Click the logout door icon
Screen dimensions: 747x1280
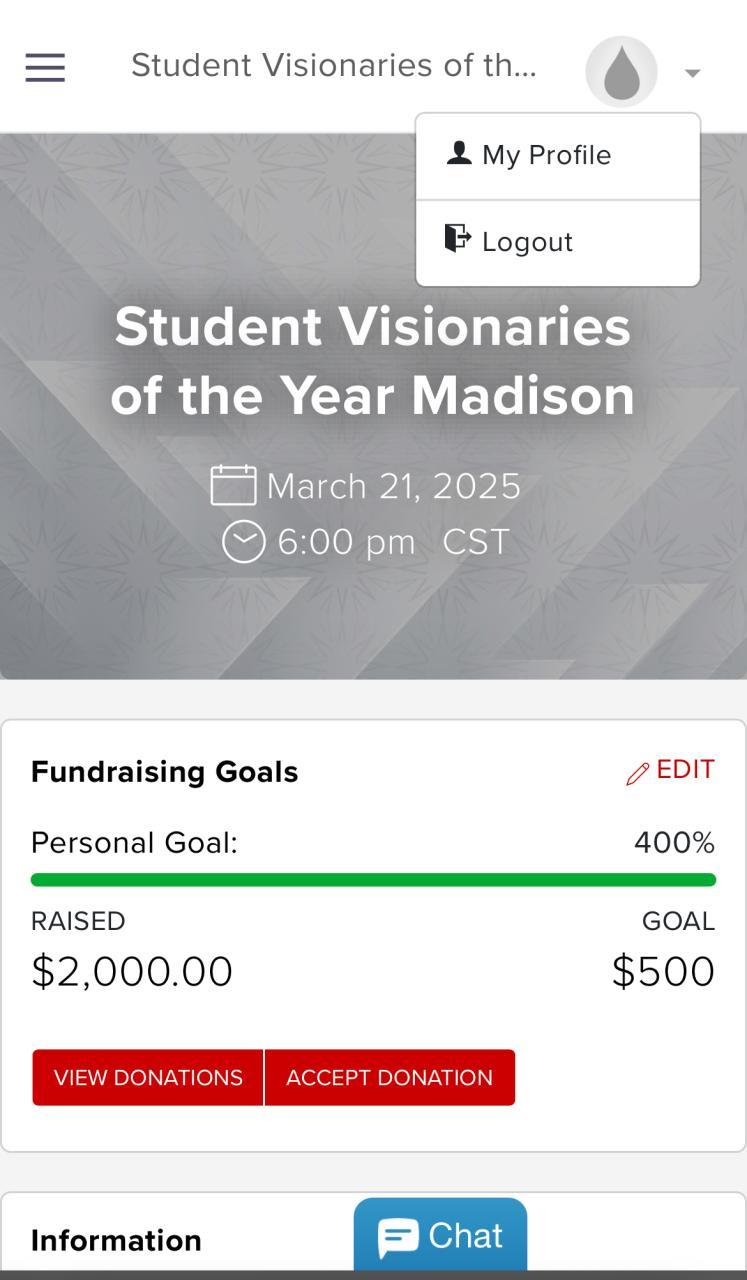coord(458,239)
